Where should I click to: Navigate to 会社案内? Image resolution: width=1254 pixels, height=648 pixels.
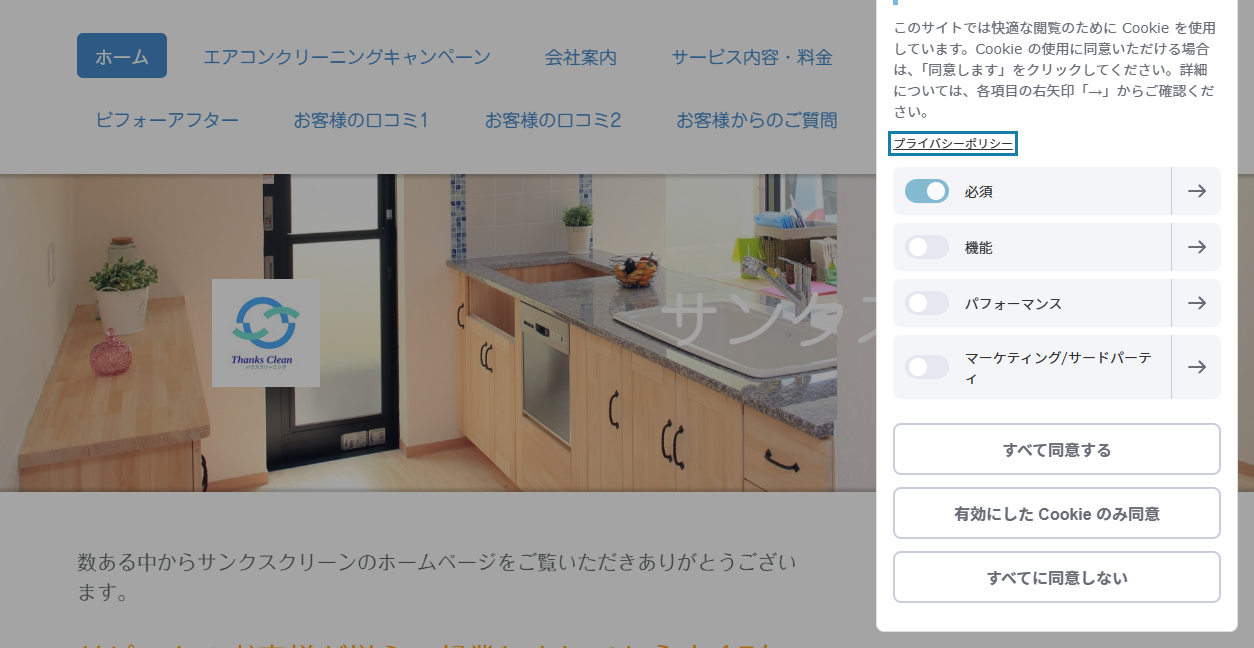click(x=580, y=57)
